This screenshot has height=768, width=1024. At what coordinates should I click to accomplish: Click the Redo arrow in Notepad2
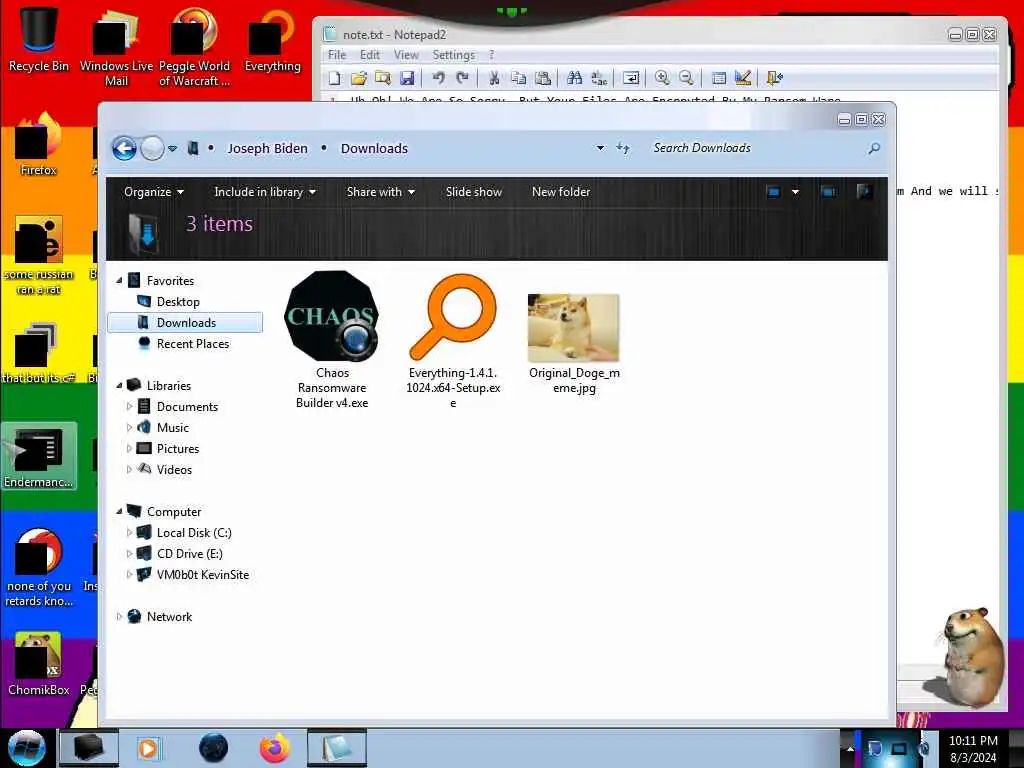(x=462, y=78)
